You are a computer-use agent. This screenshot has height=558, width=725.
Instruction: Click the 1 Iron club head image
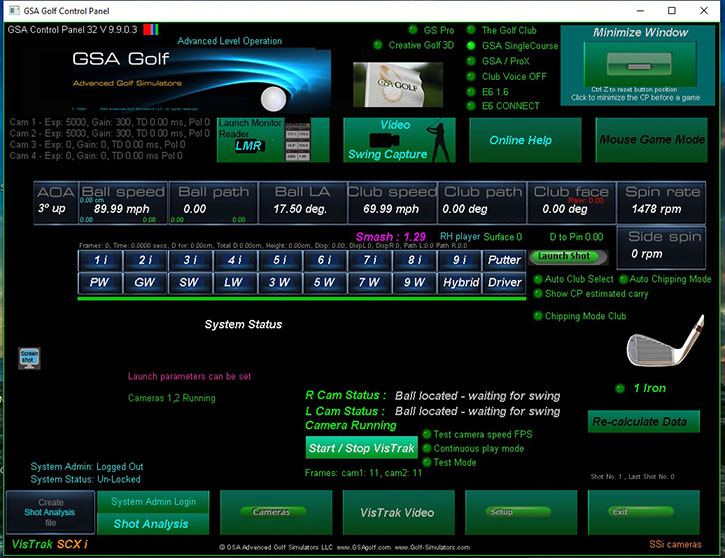point(665,342)
